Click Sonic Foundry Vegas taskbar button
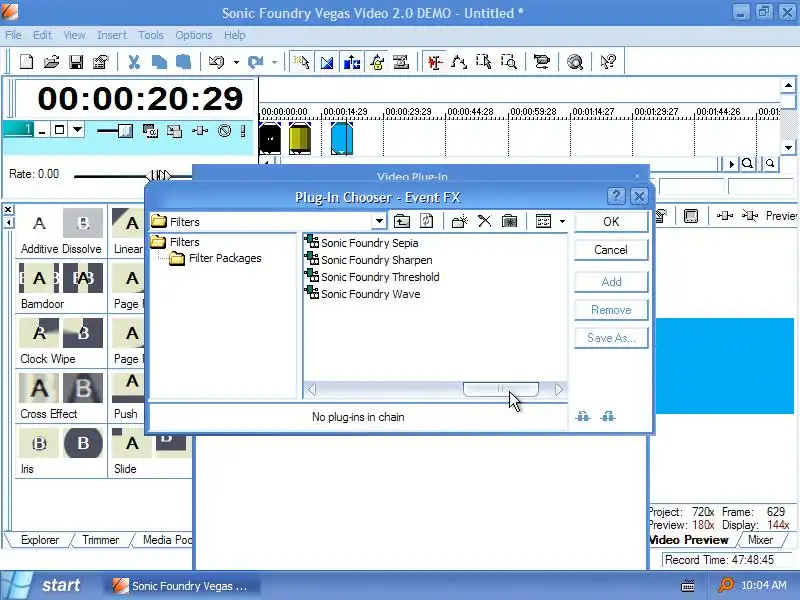800x600 pixels. tap(181, 586)
